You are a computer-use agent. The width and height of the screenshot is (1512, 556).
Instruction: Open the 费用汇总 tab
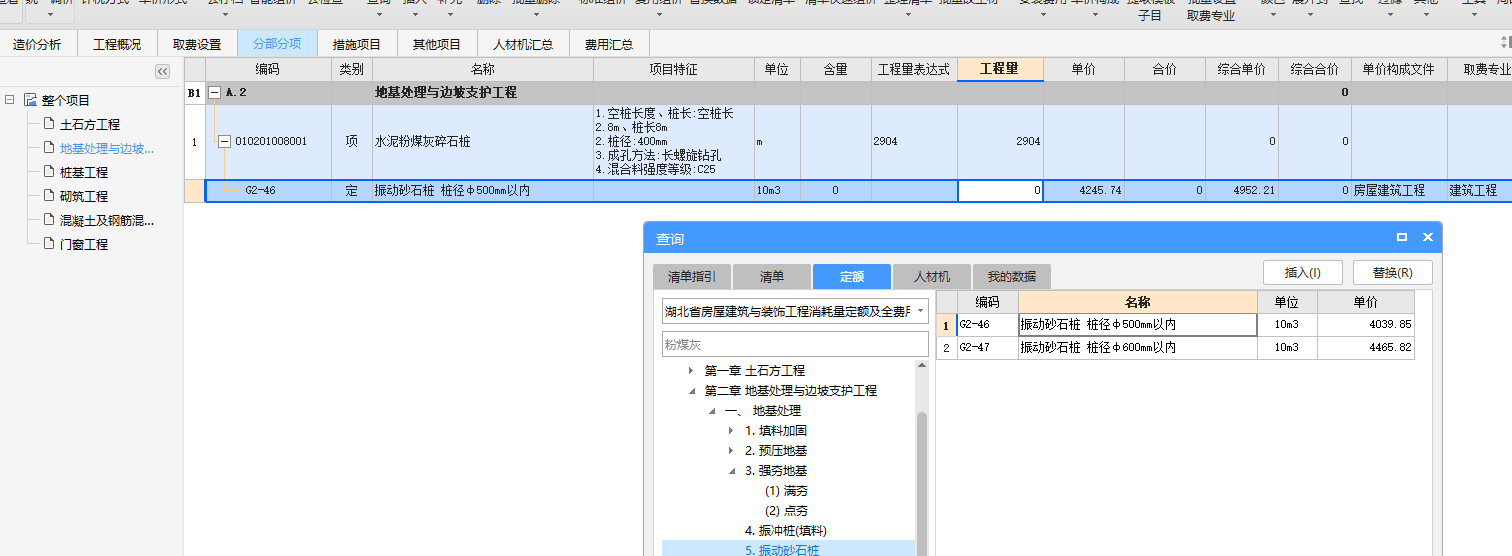[609, 44]
